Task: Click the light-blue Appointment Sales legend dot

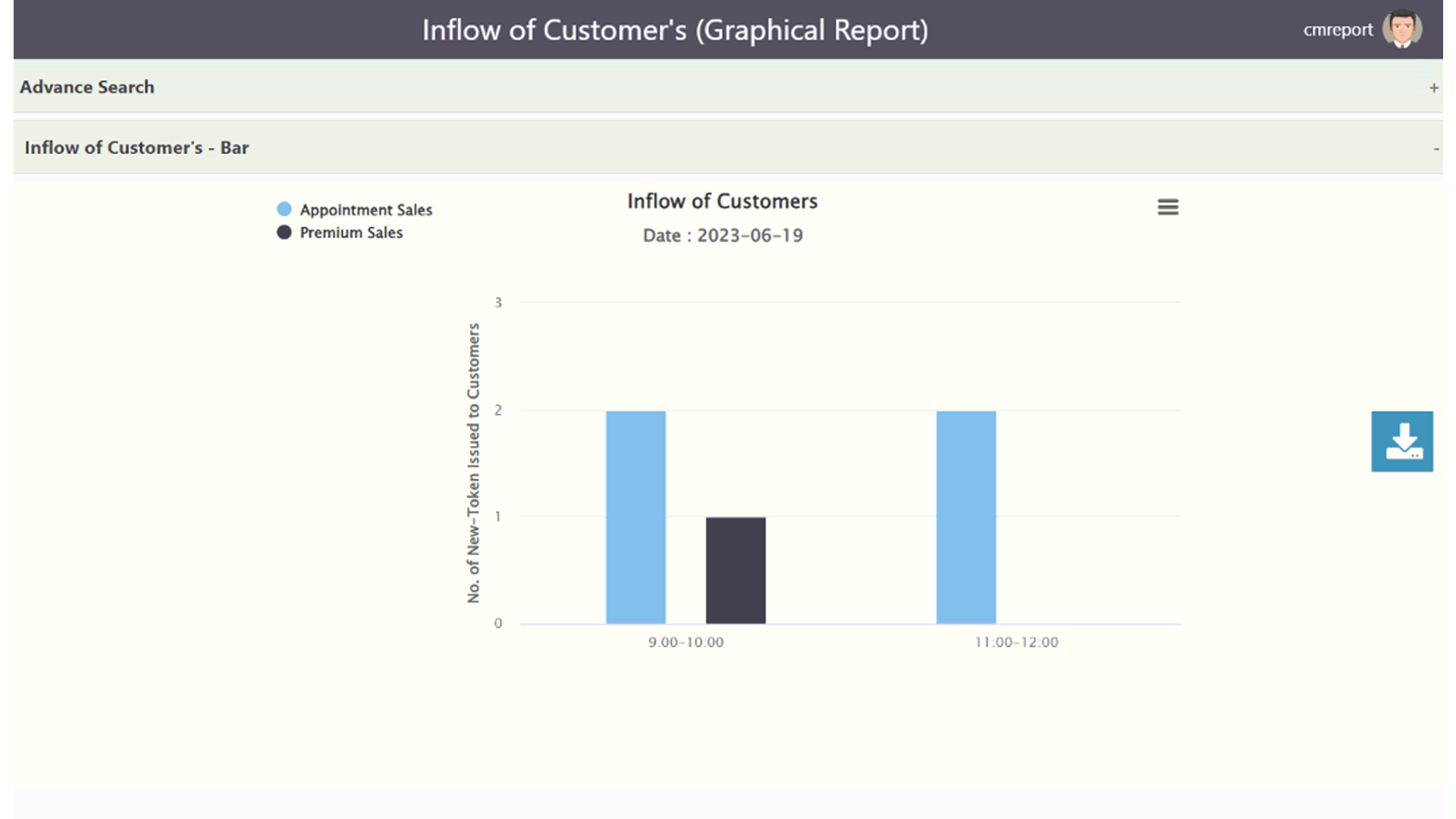Action: [284, 209]
